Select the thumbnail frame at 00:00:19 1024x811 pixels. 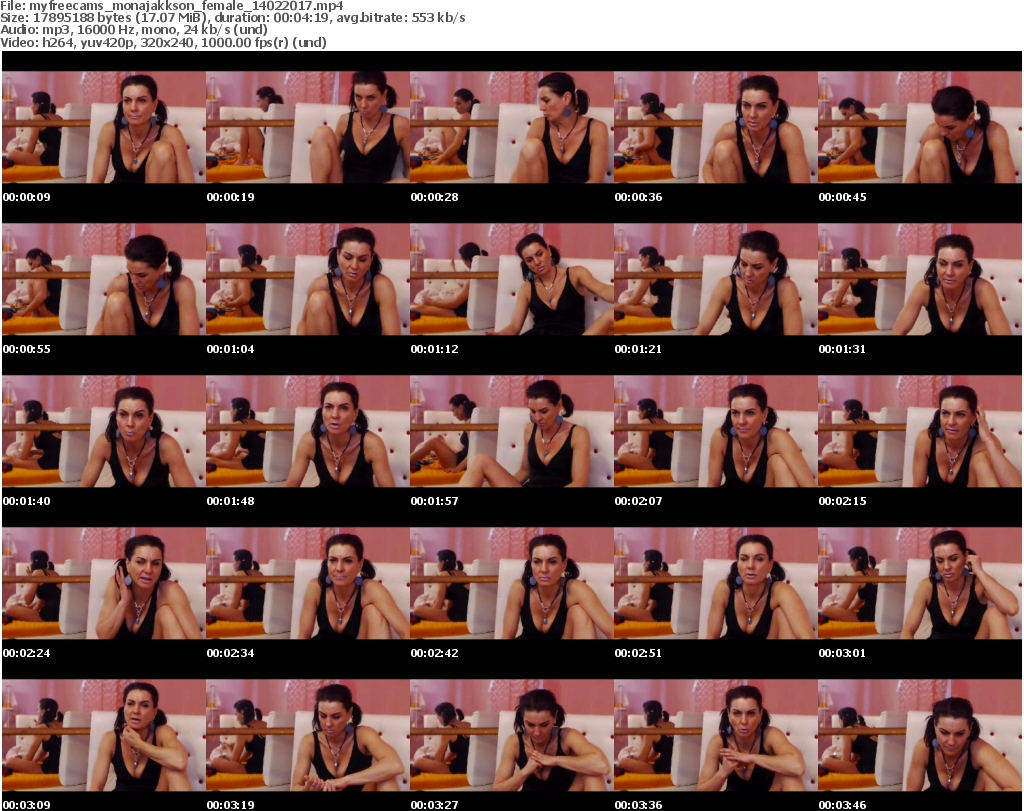(x=308, y=127)
